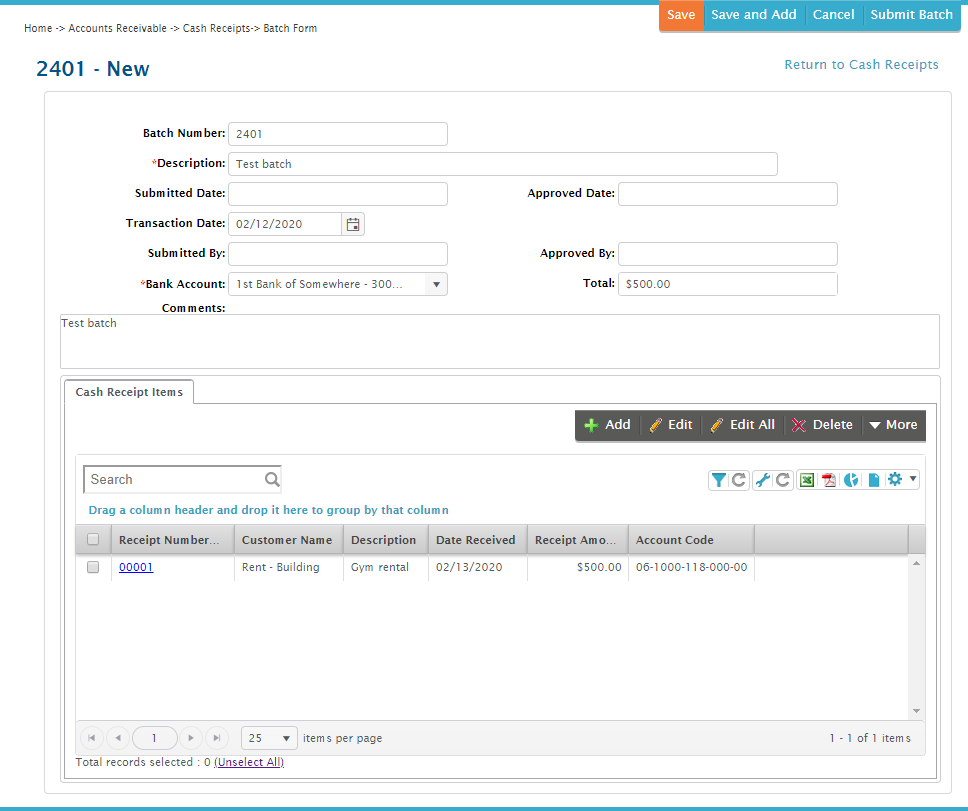The height and width of the screenshot is (811, 968).
Task: Open receipt number 00001 link
Action: pyautogui.click(x=136, y=567)
